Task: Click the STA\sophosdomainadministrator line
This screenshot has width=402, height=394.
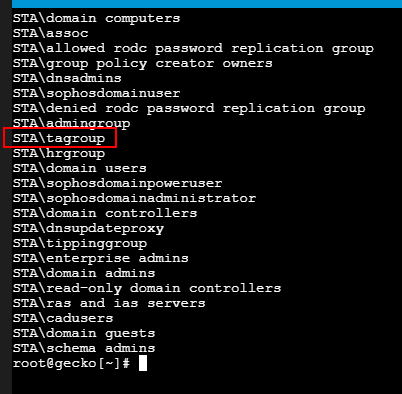Action: pos(134,199)
